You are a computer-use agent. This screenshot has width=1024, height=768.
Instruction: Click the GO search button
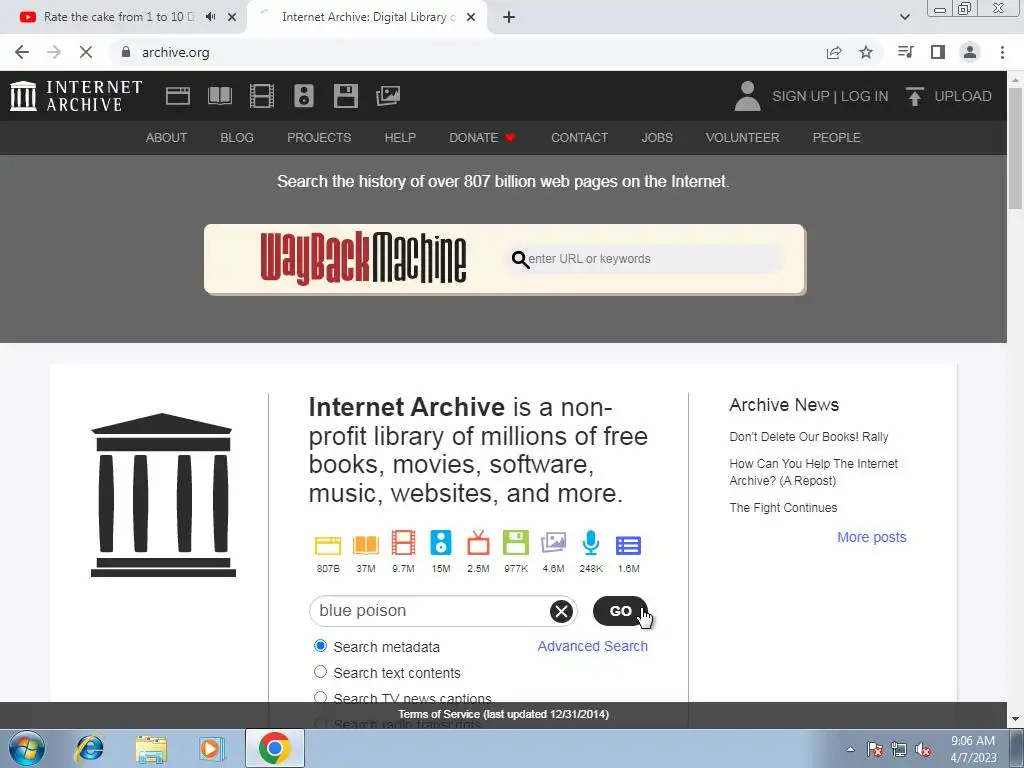[620, 611]
